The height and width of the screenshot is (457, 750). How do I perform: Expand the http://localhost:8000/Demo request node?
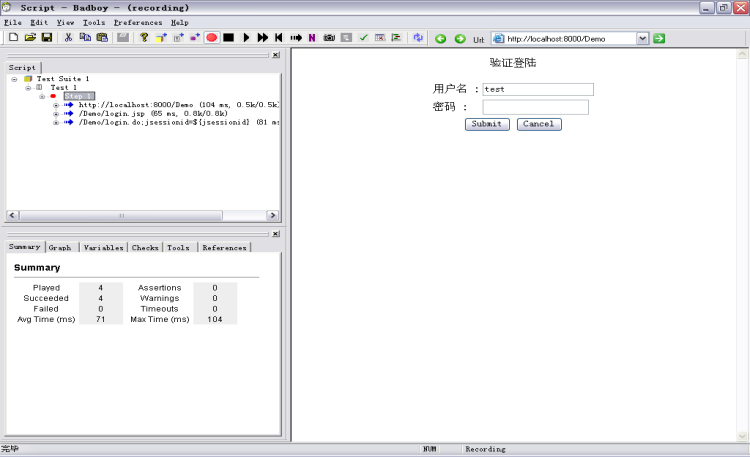click(x=56, y=105)
